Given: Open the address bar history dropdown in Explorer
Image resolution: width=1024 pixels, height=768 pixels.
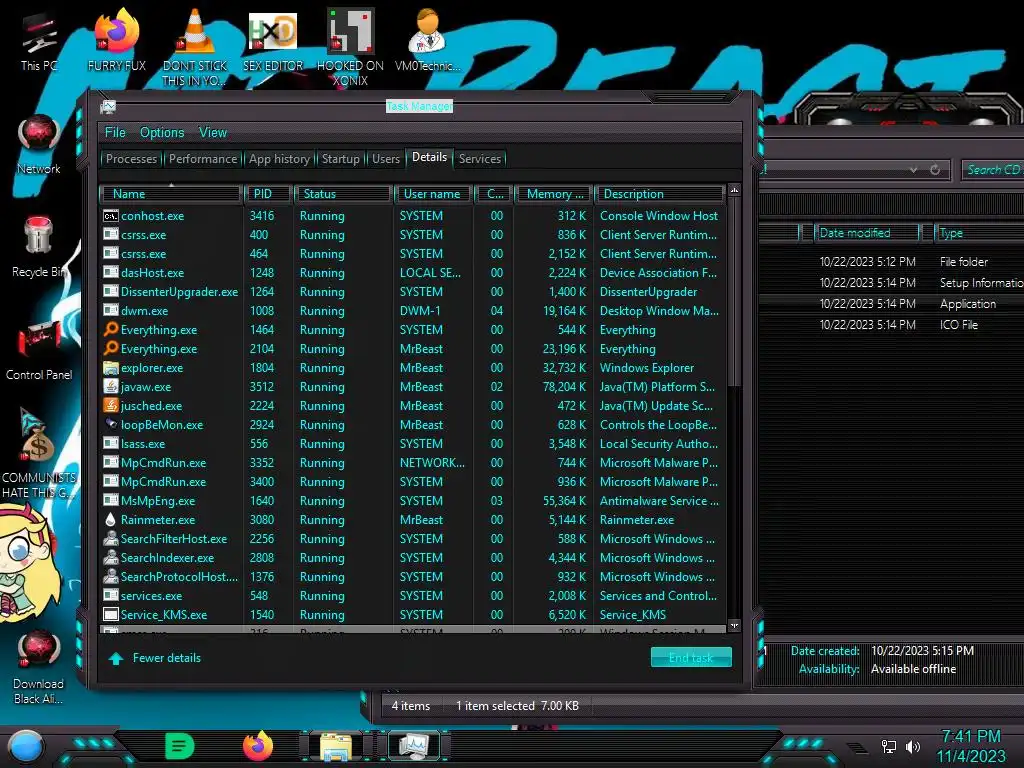Looking at the screenshot, I should [x=913, y=170].
